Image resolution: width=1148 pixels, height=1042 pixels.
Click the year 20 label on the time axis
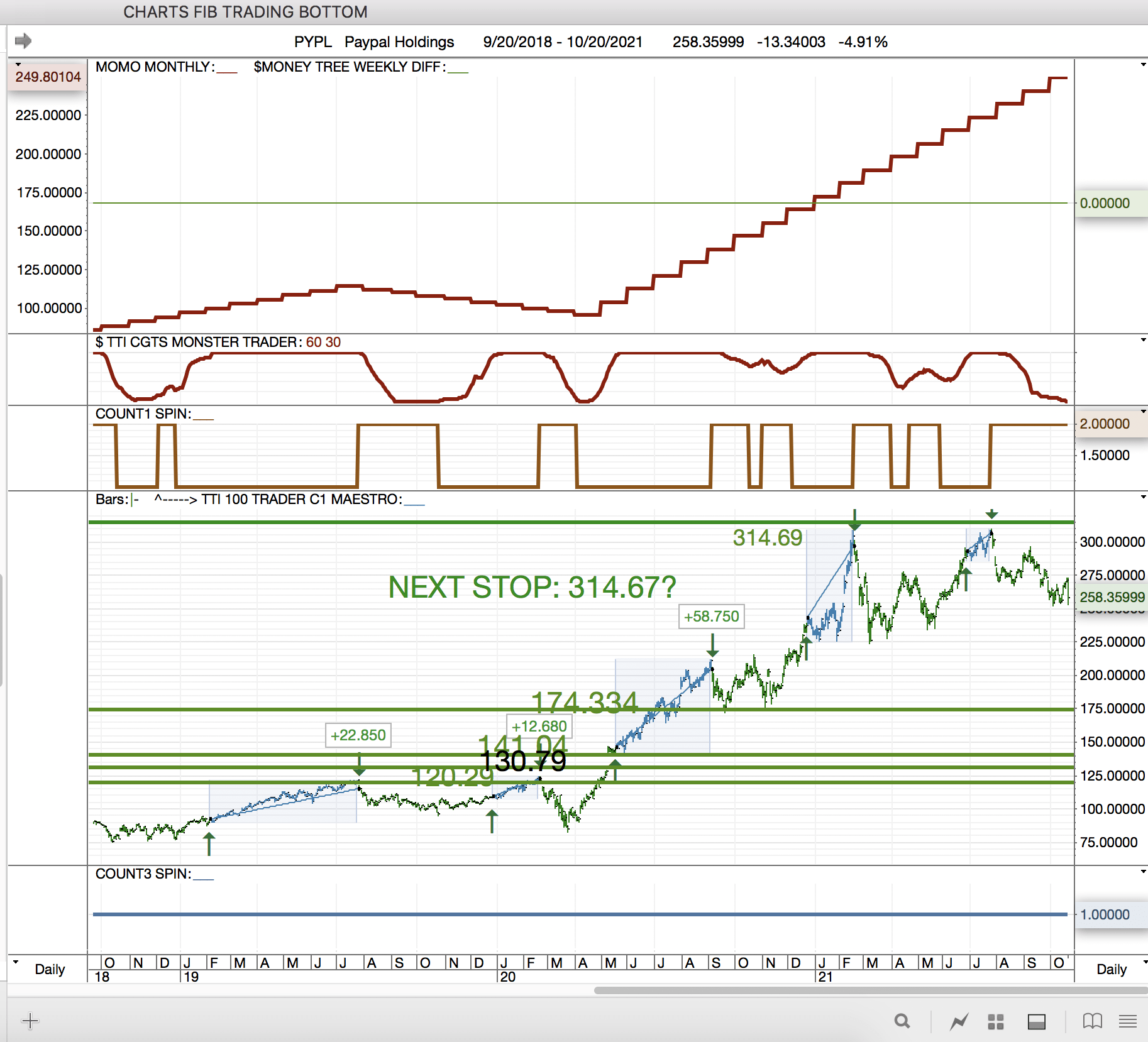(x=507, y=977)
